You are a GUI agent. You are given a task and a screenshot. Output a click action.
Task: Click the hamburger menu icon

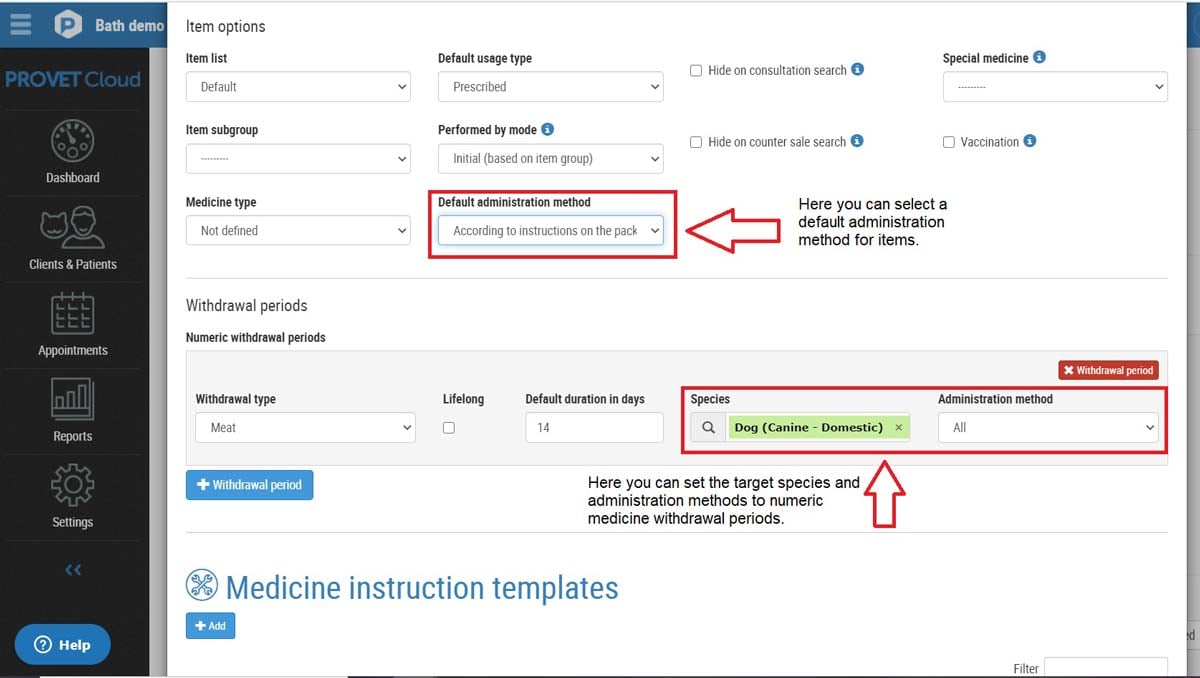20,25
